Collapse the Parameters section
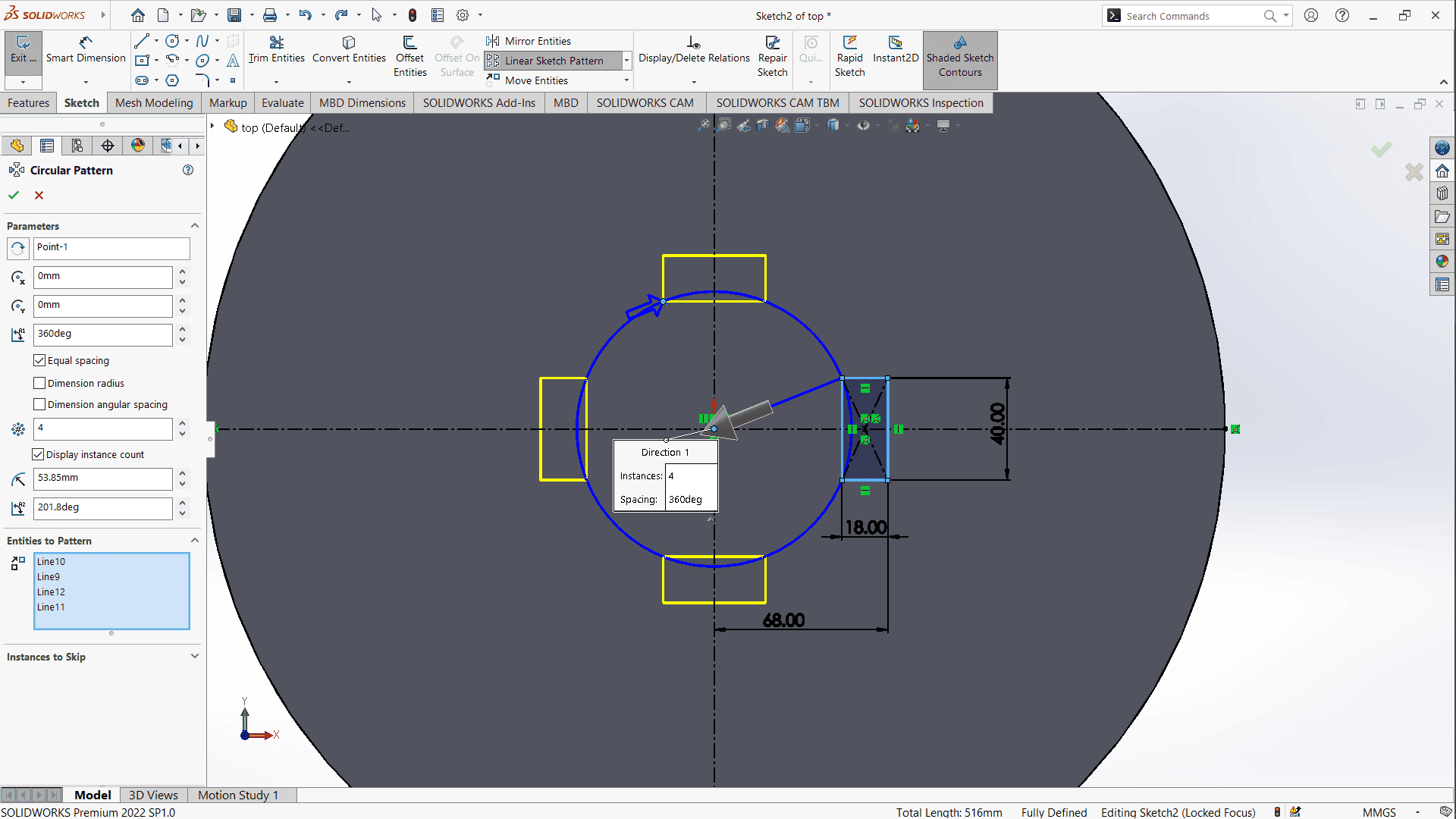This screenshot has height=819, width=1456. (195, 226)
